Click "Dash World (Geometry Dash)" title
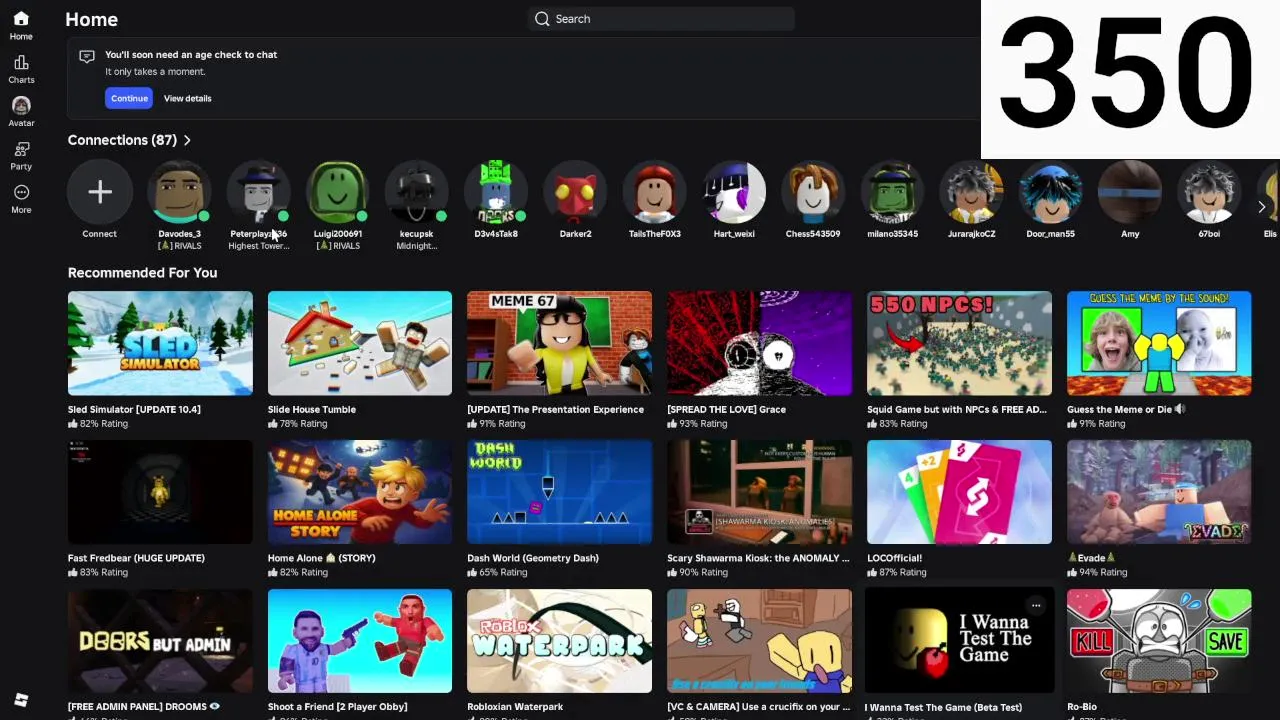Screen dimensions: 1280x720 pos(533,558)
